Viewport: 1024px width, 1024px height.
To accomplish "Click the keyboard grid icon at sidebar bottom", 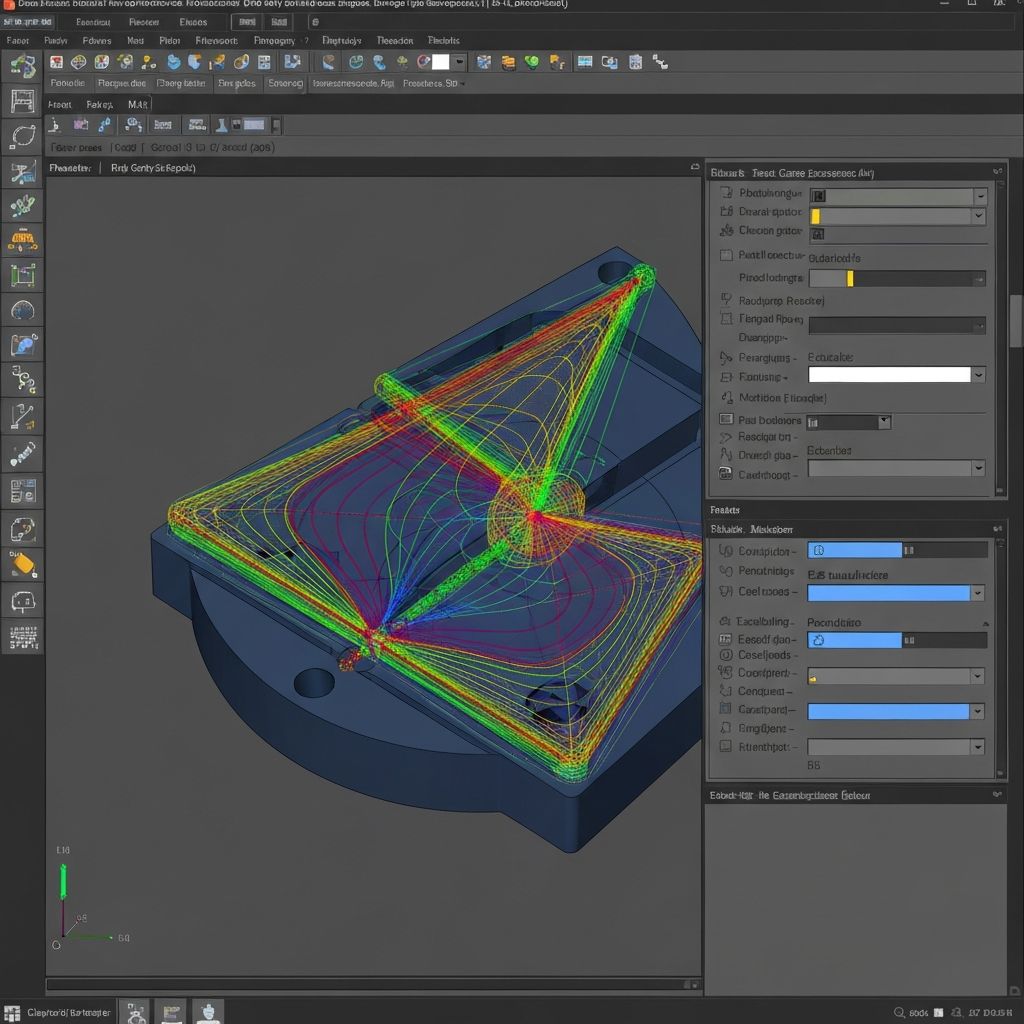I will (22, 635).
